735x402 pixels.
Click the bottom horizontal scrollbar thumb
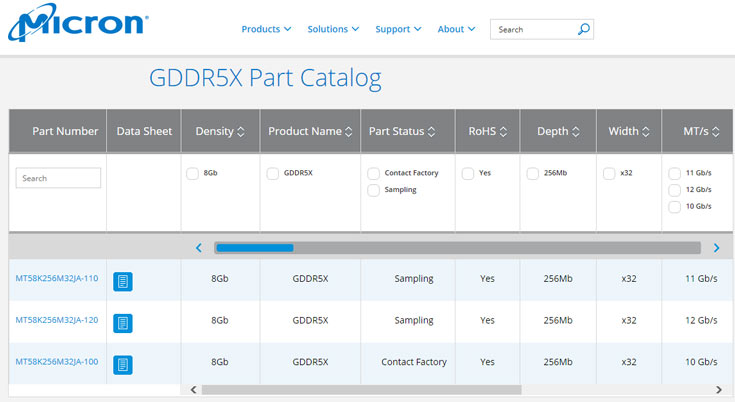coord(361,390)
